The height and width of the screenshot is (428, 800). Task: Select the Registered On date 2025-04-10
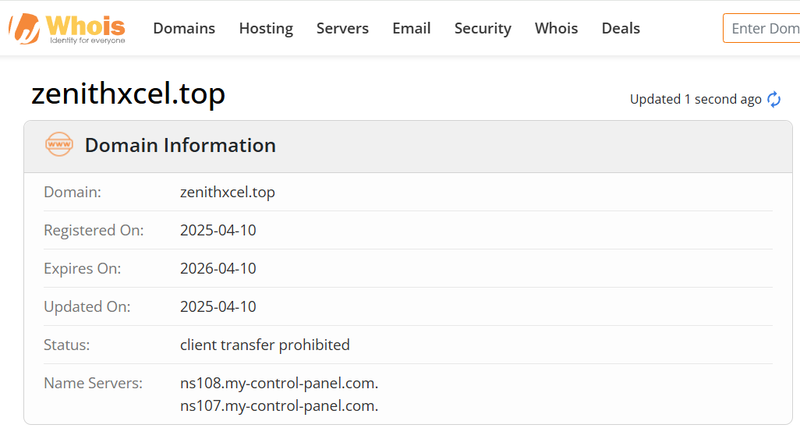218,230
